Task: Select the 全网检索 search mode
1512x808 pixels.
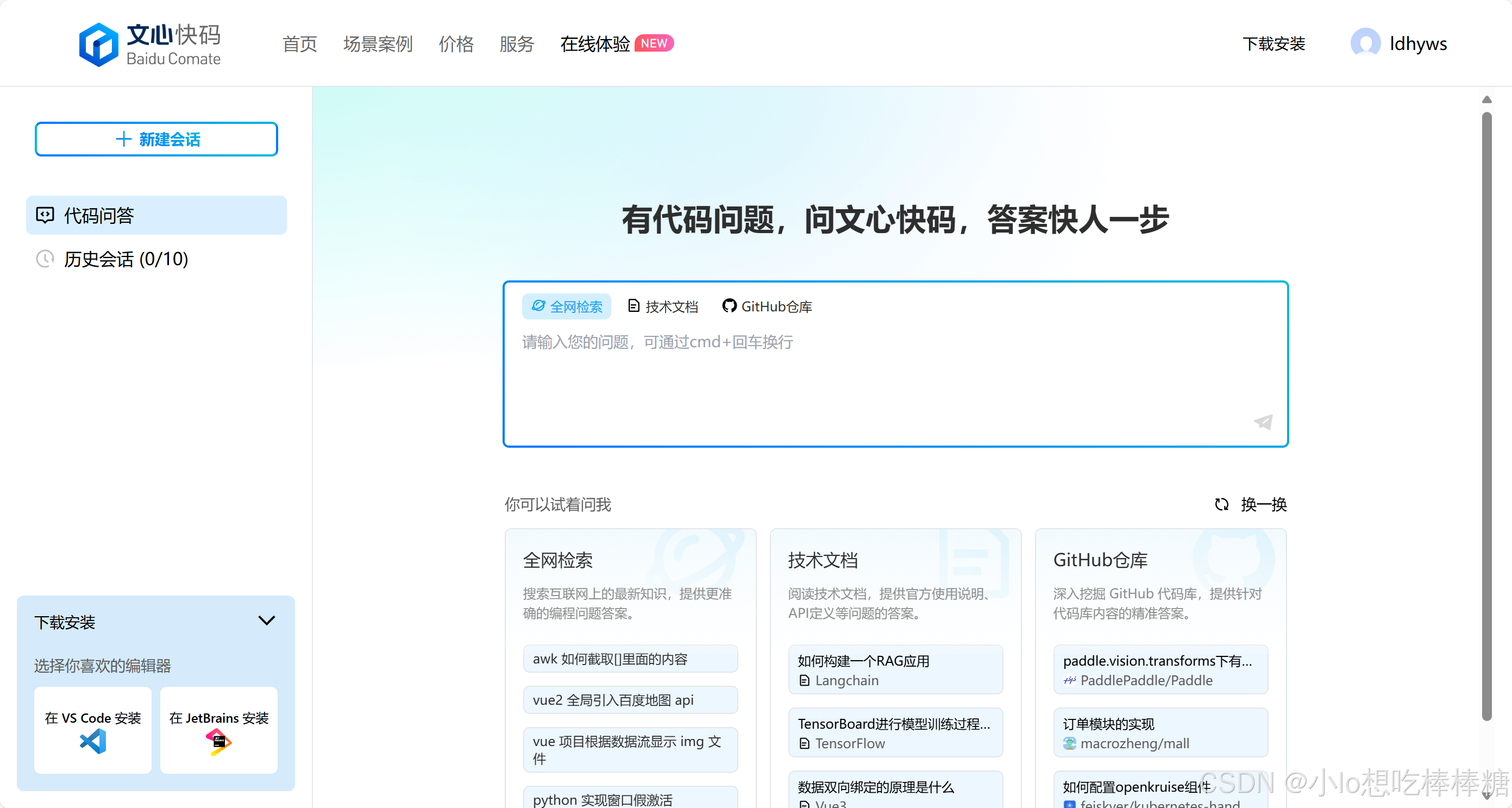Action: (x=567, y=306)
